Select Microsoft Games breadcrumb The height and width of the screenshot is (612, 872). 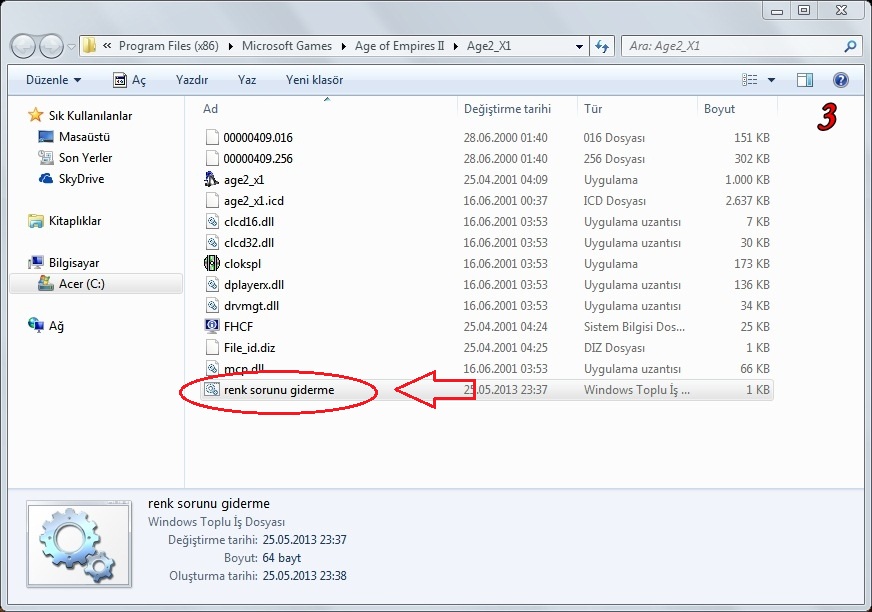(x=286, y=46)
